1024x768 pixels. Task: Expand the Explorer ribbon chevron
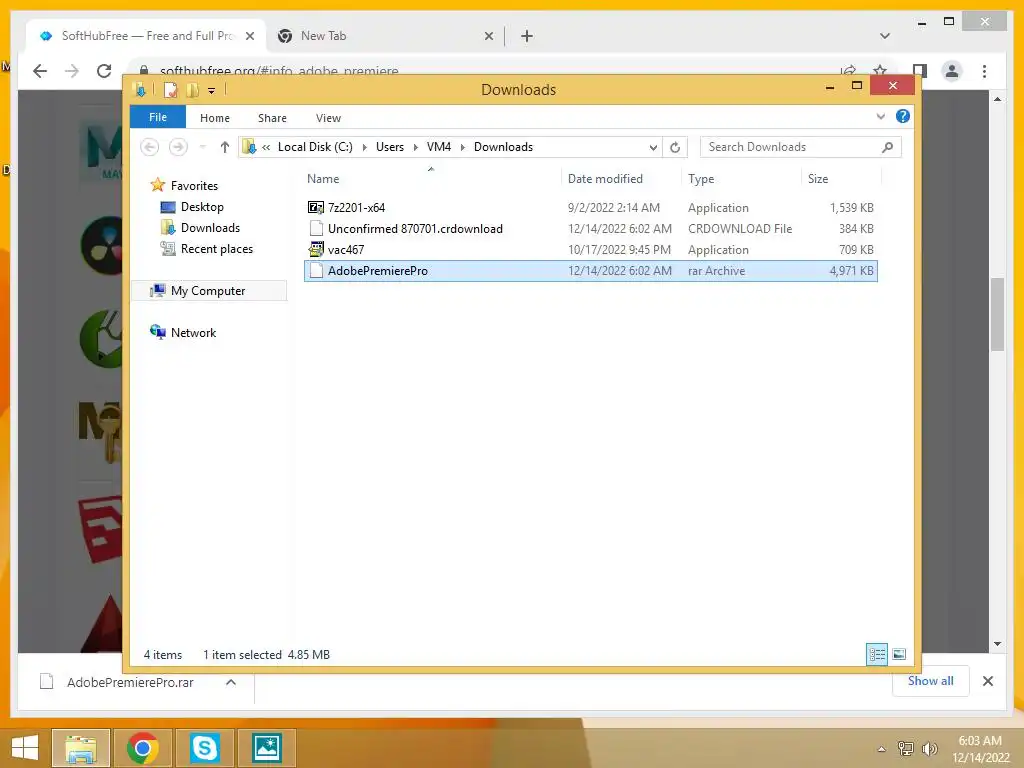(880, 117)
